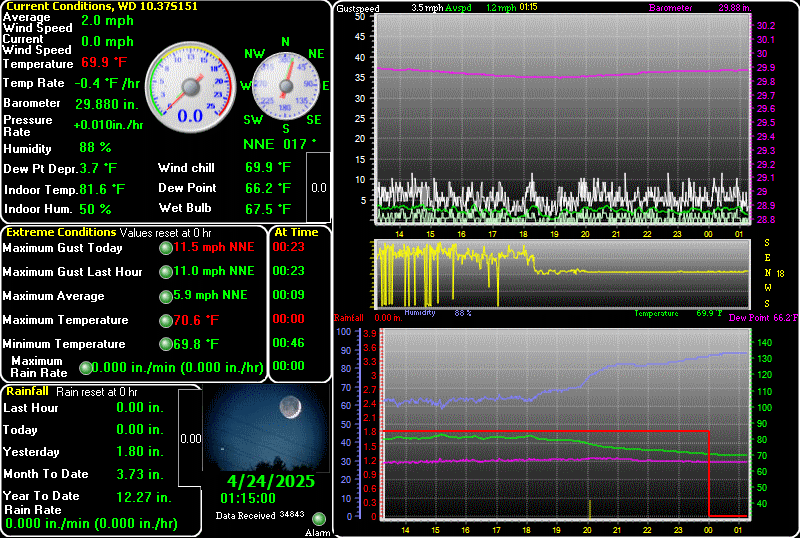This screenshot has height=538, width=800.
Task: Click the Indoor Hum. value 50 %
Action: 95,209
